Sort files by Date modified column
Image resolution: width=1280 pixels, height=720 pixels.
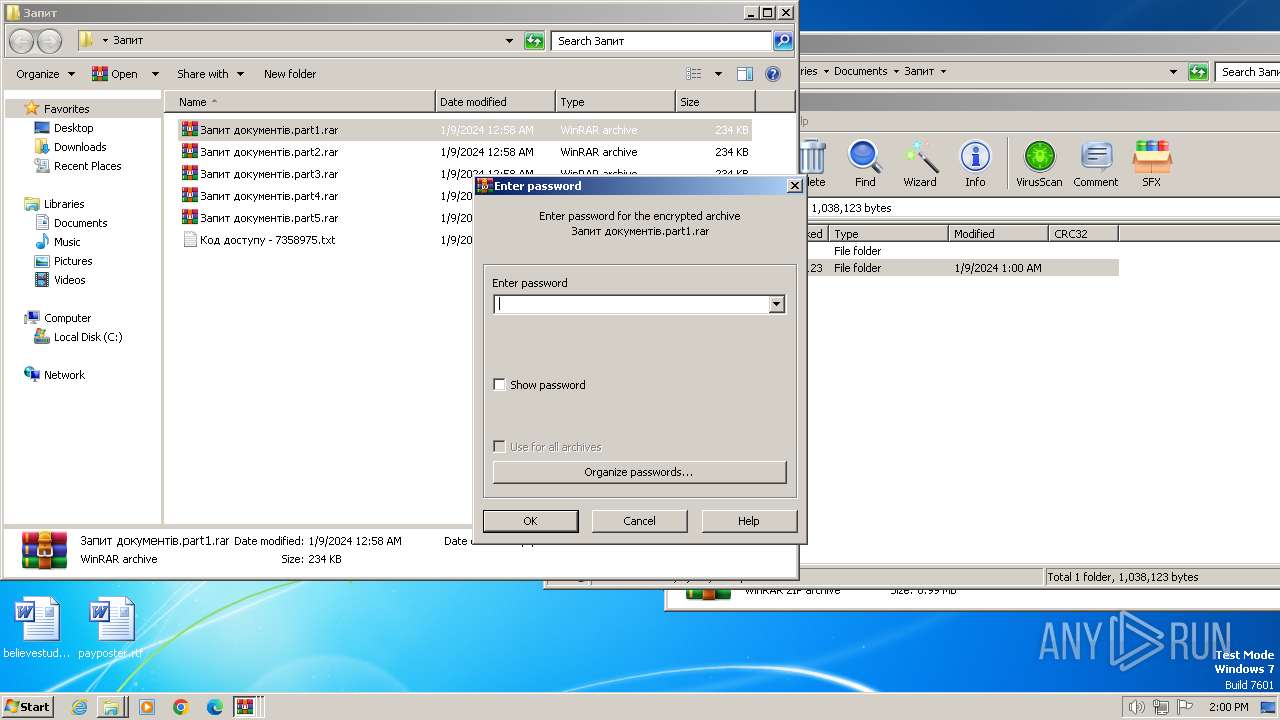[496, 102]
